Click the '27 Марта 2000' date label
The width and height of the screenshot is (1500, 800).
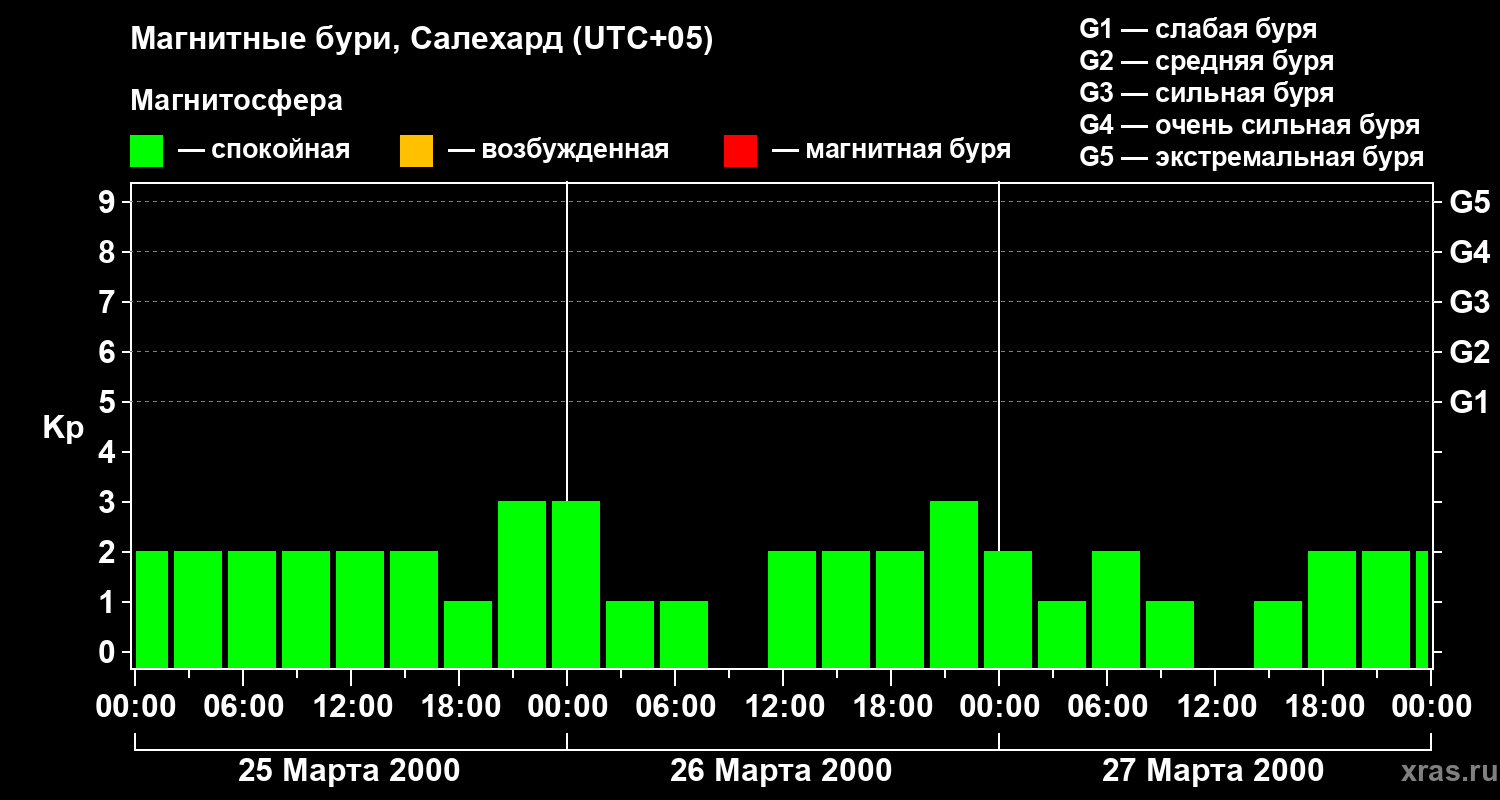1213,771
